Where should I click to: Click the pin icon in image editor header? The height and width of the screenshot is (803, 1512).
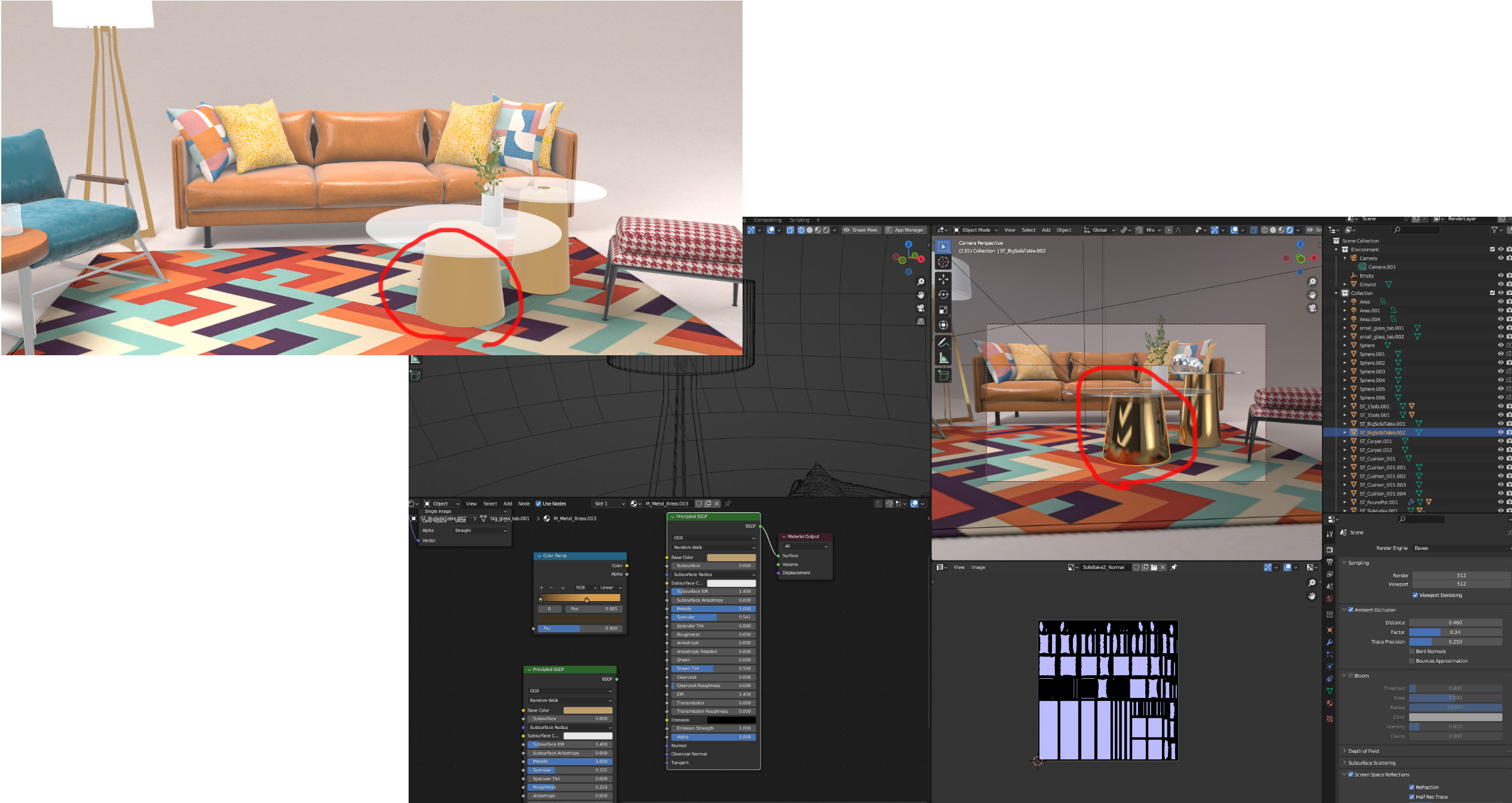click(1174, 567)
